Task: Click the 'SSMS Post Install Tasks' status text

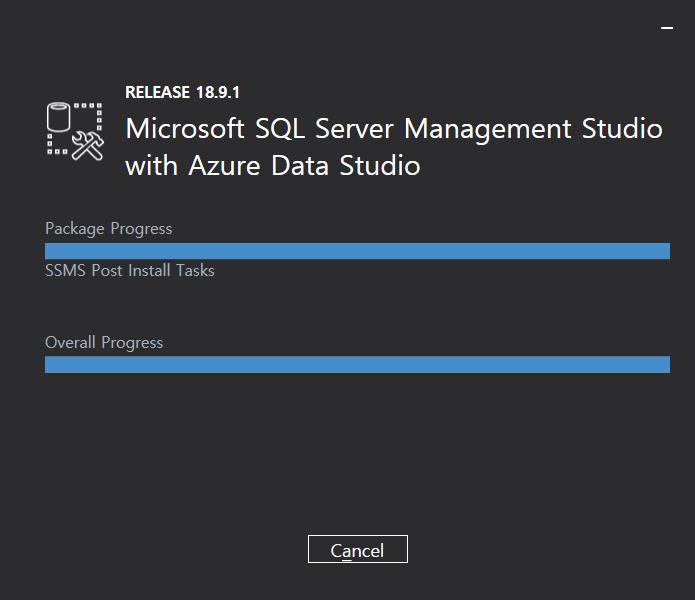Action: click(x=130, y=270)
